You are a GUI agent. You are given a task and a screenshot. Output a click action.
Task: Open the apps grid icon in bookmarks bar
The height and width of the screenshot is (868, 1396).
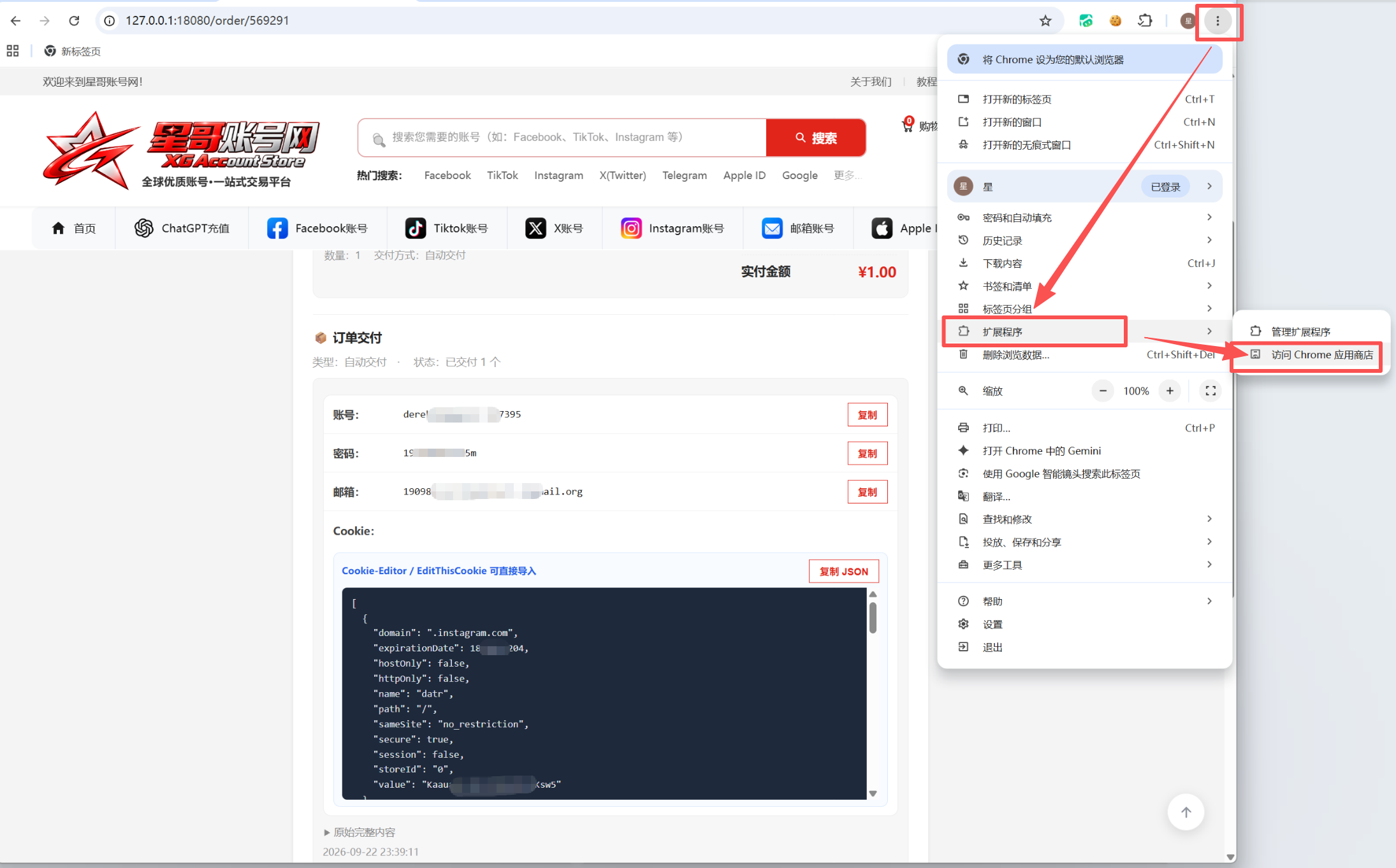click(13, 51)
